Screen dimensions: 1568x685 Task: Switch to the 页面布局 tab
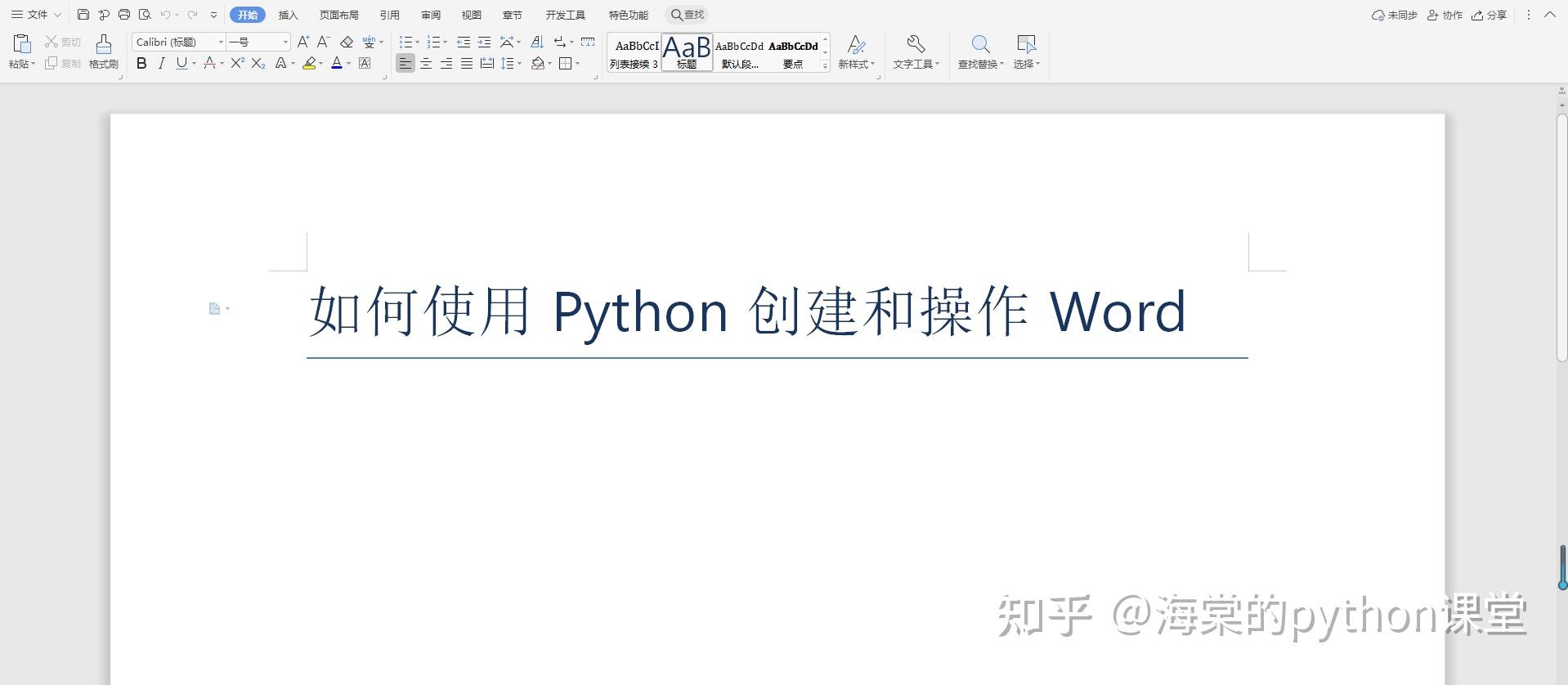[339, 15]
